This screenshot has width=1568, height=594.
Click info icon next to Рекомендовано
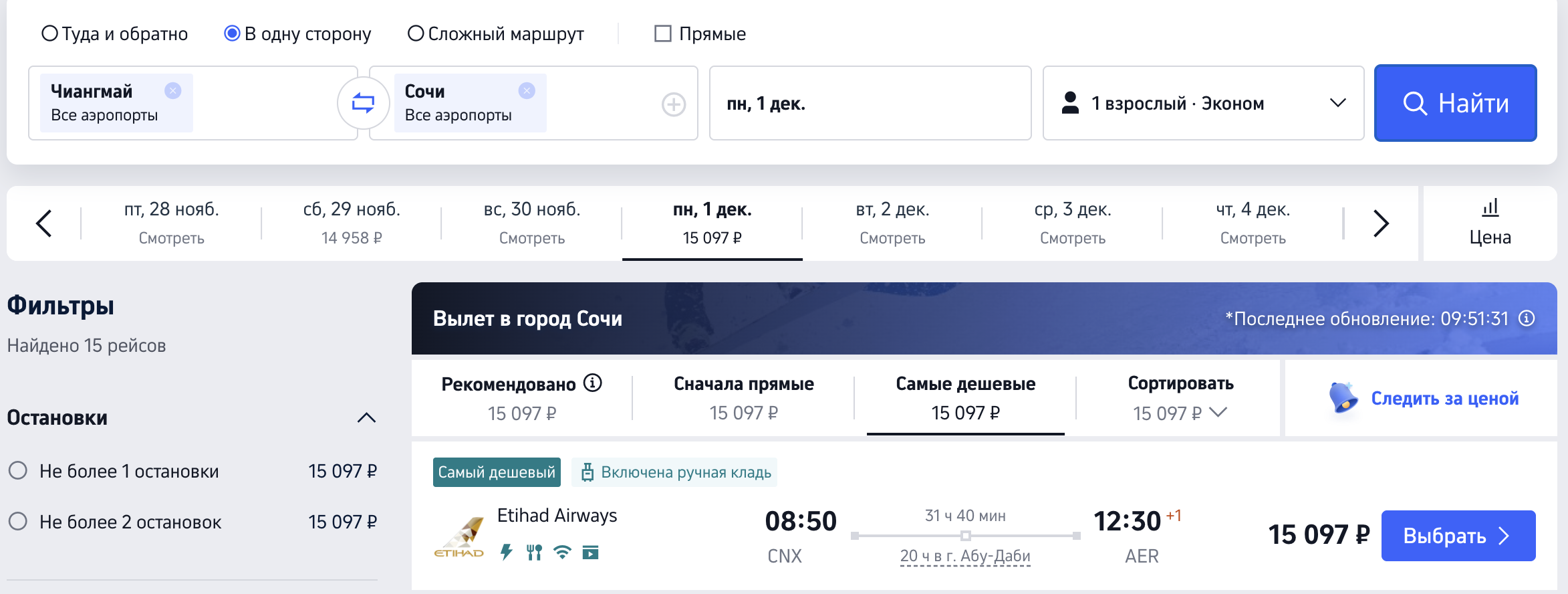(x=593, y=383)
